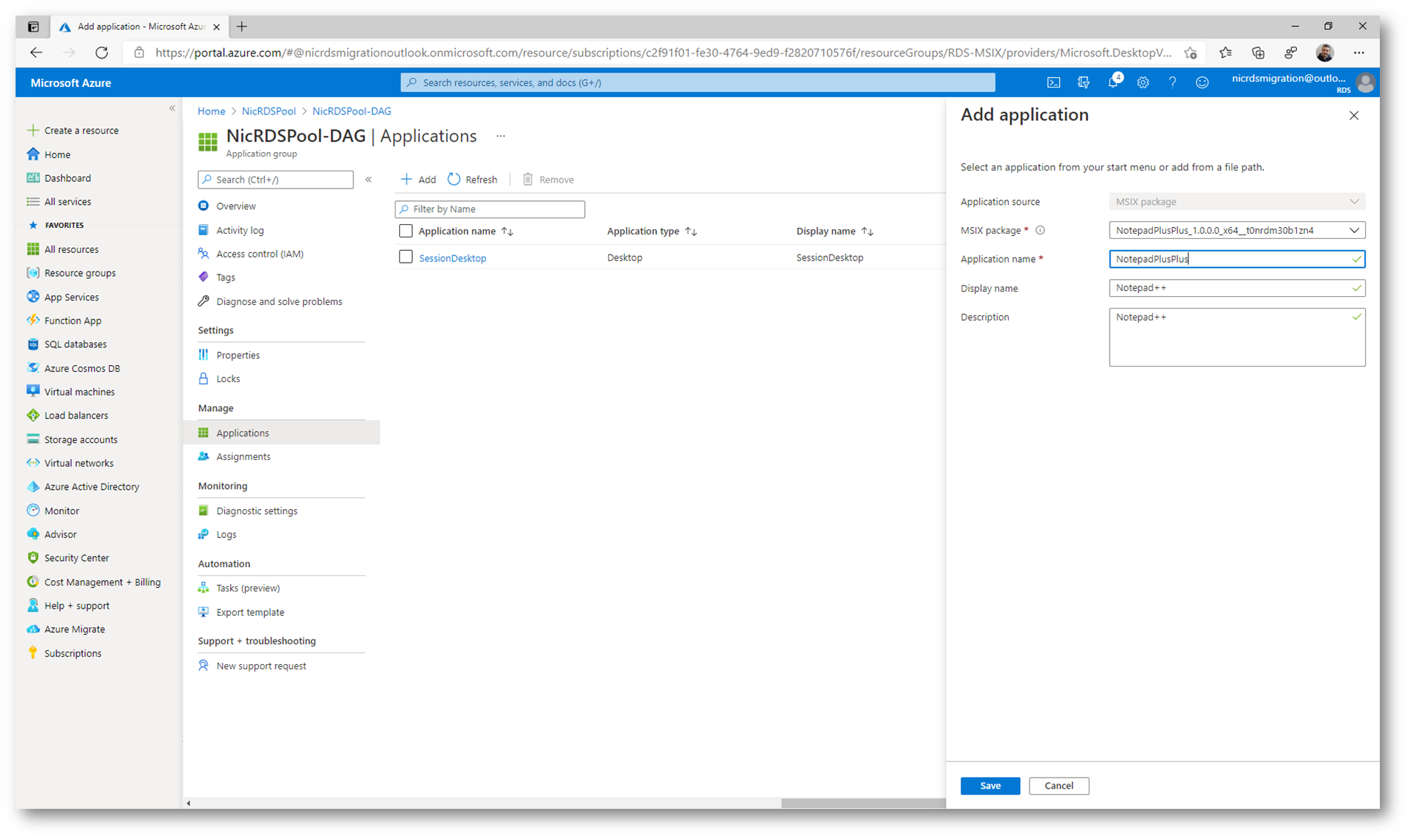Open Diagnostic settings
Image resolution: width=1411 pixels, height=840 pixels.
248,511
